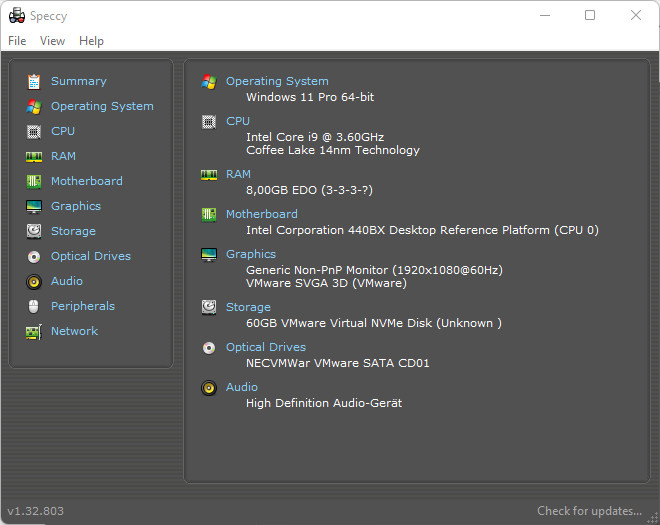Click Check for updates link
Image resolution: width=660 pixels, height=525 pixels.
[x=589, y=511]
